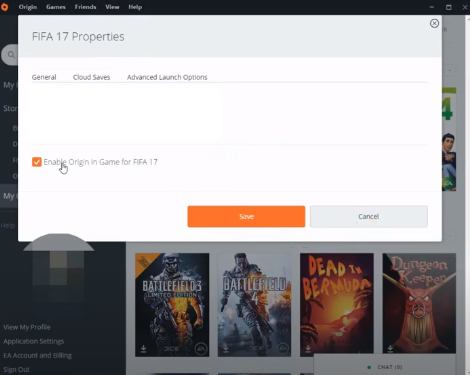Viewport: 470px width, 375px height.
Task: Click the pixelated user avatar
Action: pos(58,268)
